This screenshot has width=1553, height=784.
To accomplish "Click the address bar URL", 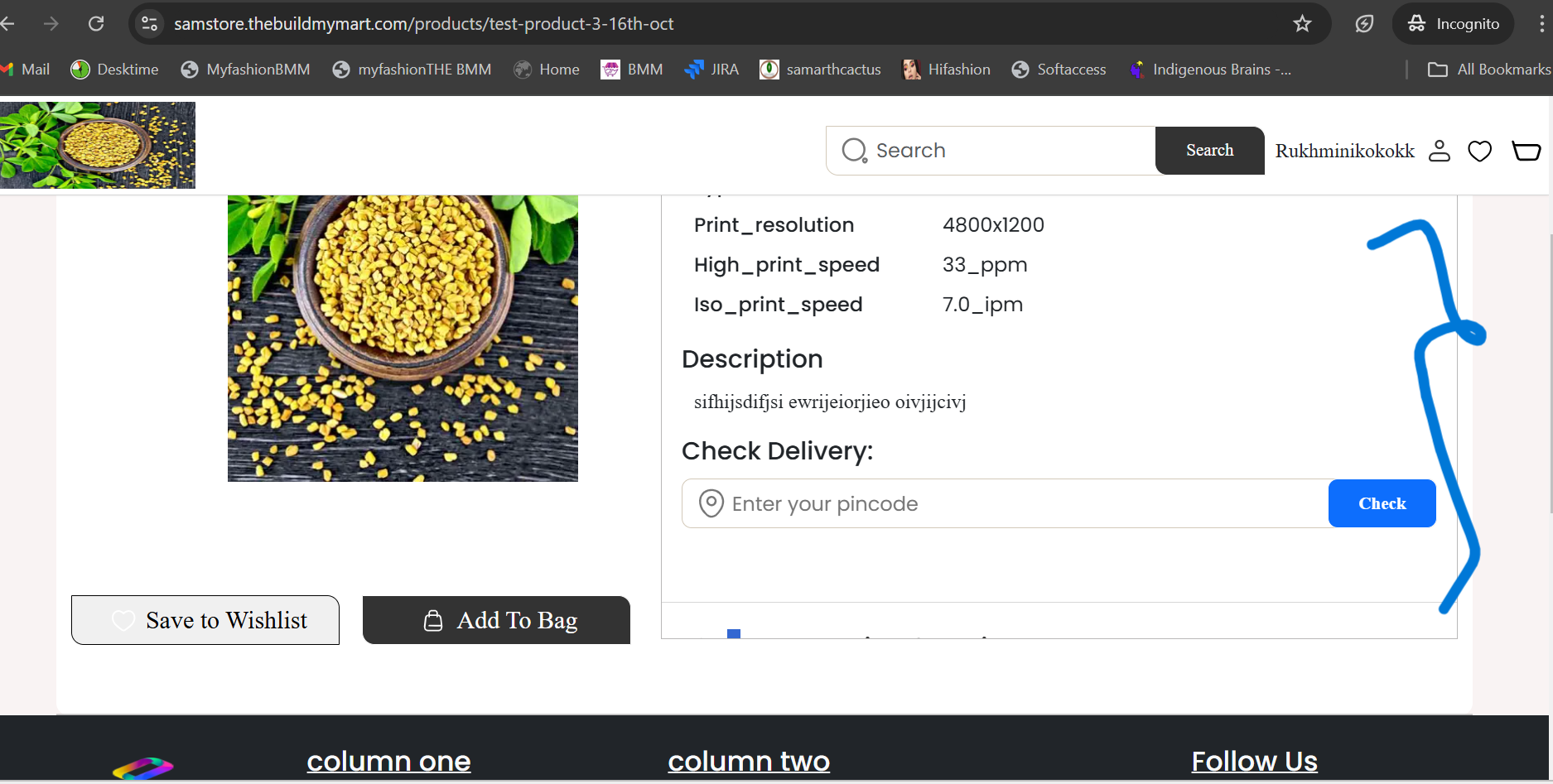I will (x=423, y=24).
